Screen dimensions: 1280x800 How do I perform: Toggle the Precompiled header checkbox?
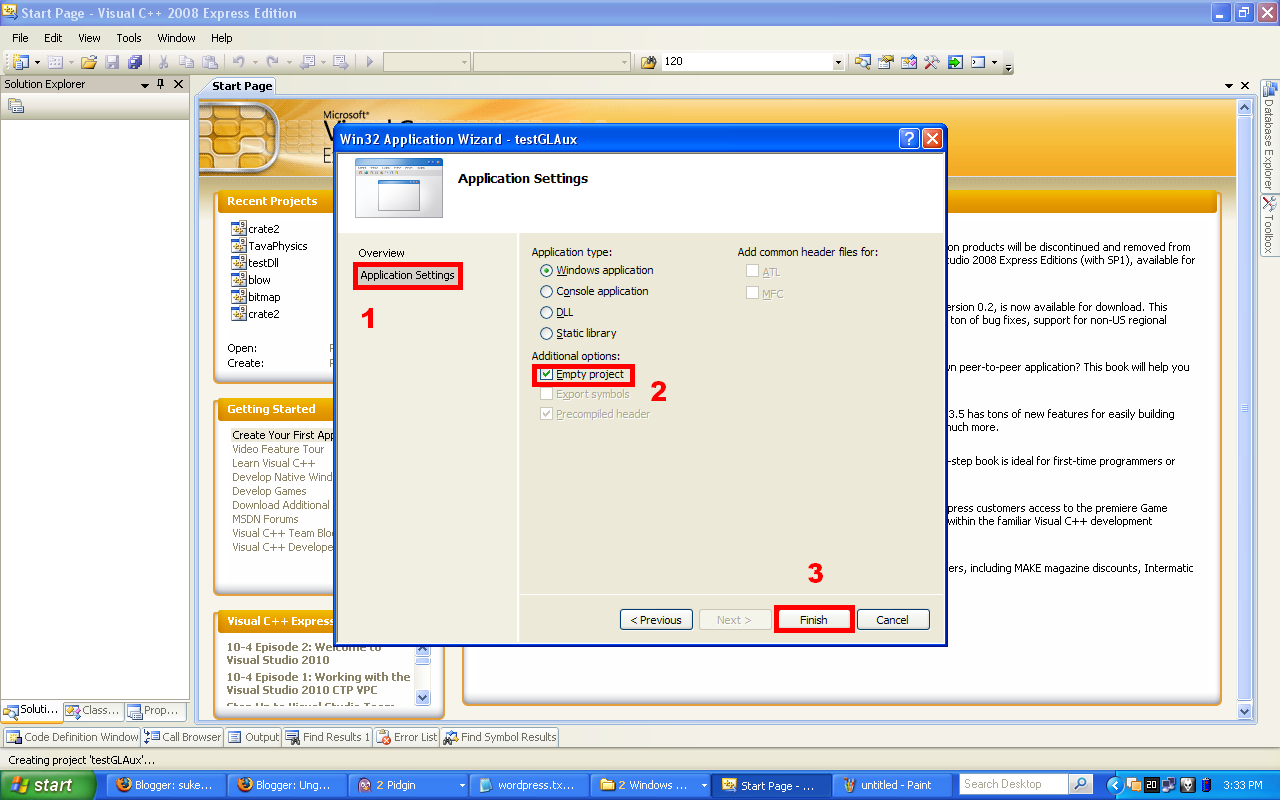click(546, 414)
